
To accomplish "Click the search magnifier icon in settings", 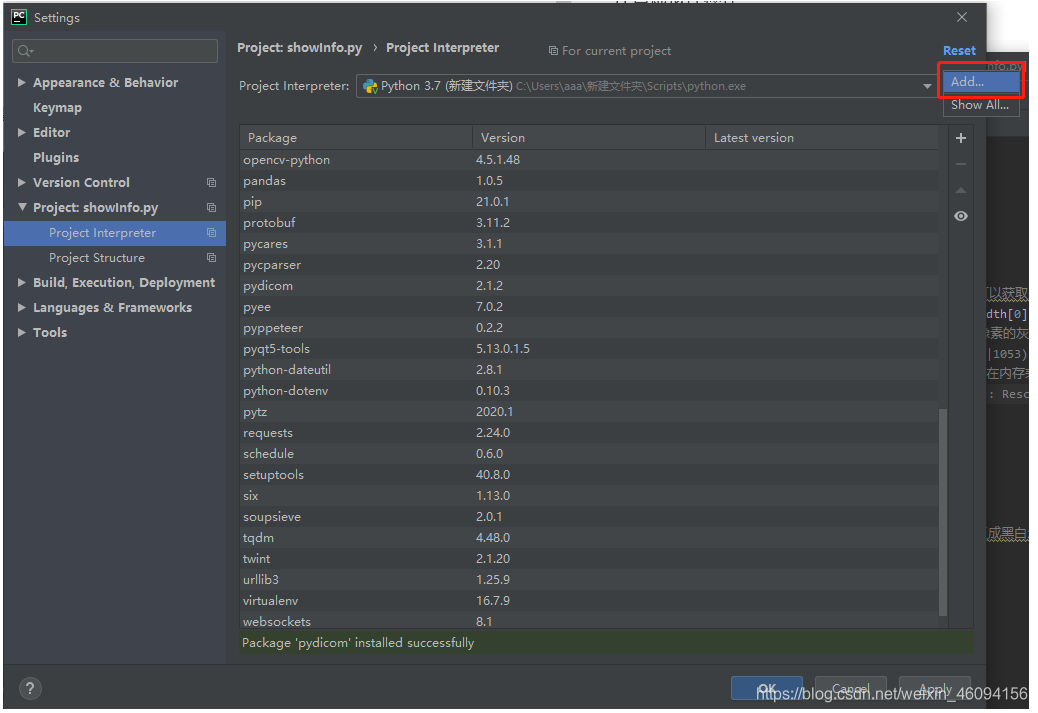I will click(x=25, y=51).
